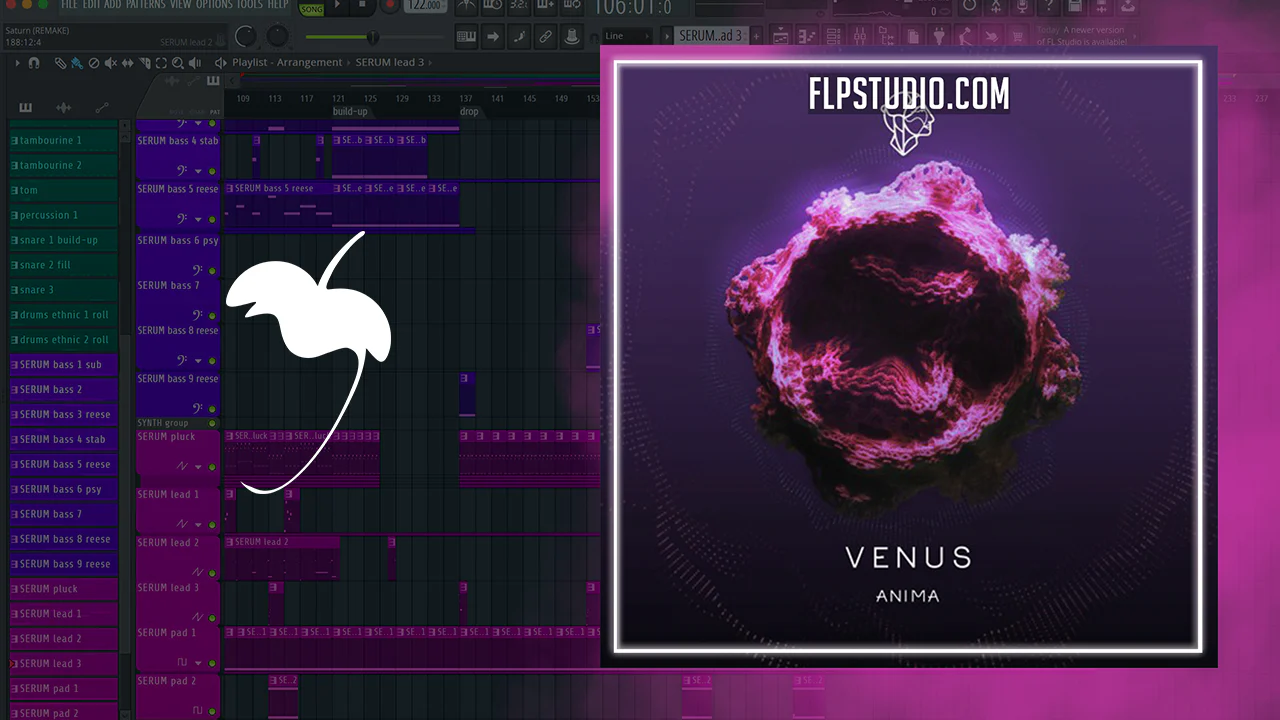Toggle the mute dot on SERUM bass 6 psy track
Image resolution: width=1280 pixels, height=720 pixels.
(x=212, y=270)
